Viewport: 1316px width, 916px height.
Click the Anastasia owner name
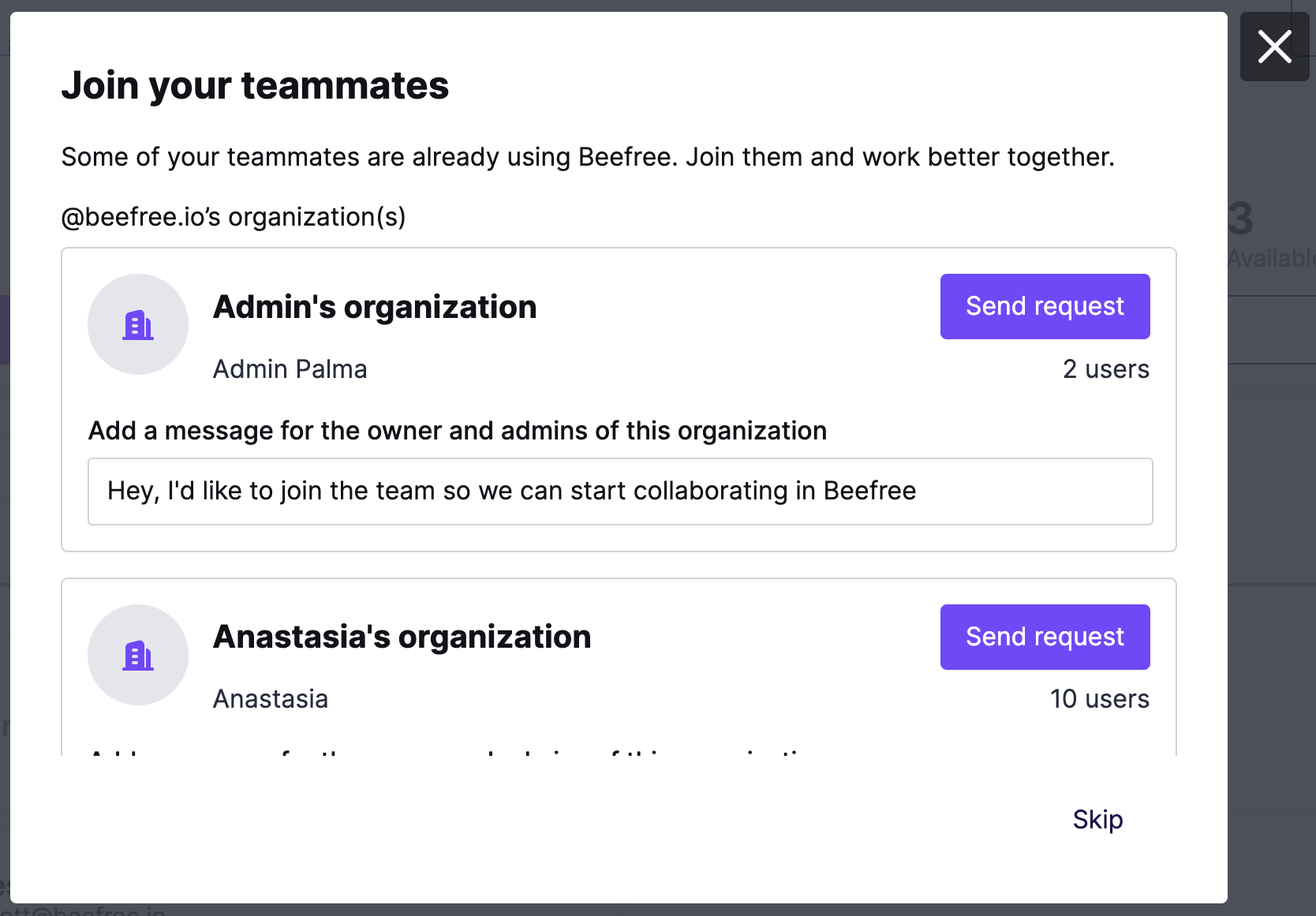point(271,699)
